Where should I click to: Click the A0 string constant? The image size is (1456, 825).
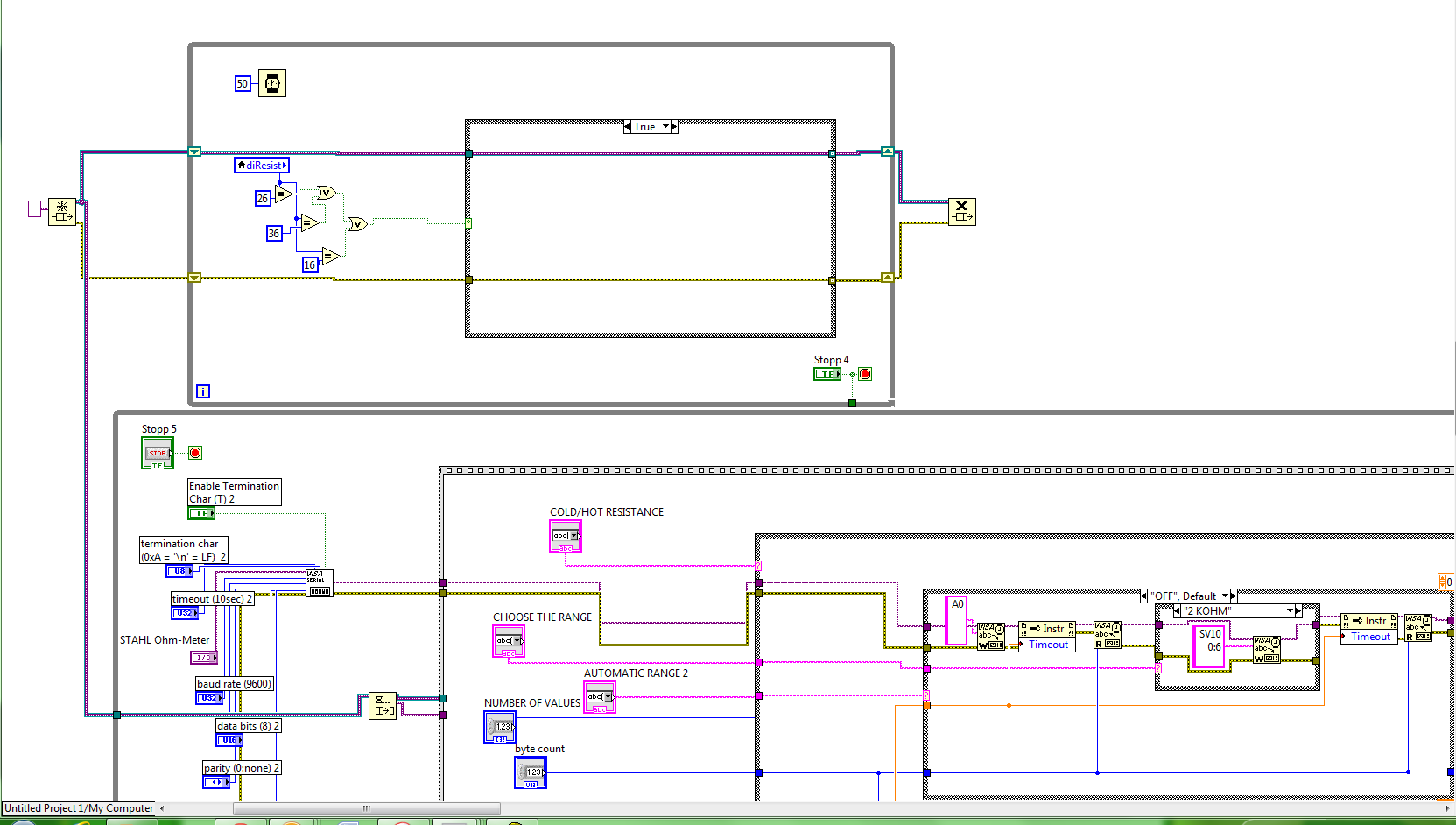coord(957,620)
